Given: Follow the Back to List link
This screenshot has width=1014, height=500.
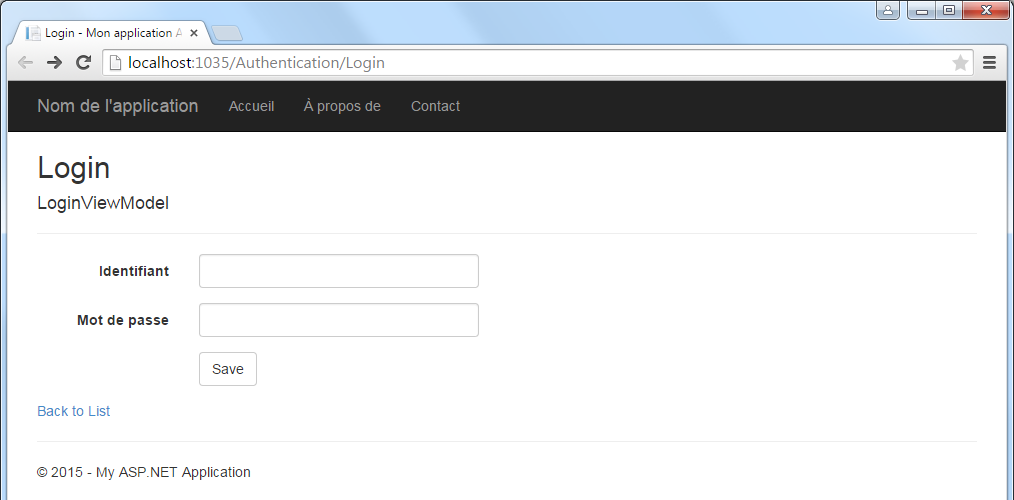Looking at the screenshot, I should click(x=74, y=411).
